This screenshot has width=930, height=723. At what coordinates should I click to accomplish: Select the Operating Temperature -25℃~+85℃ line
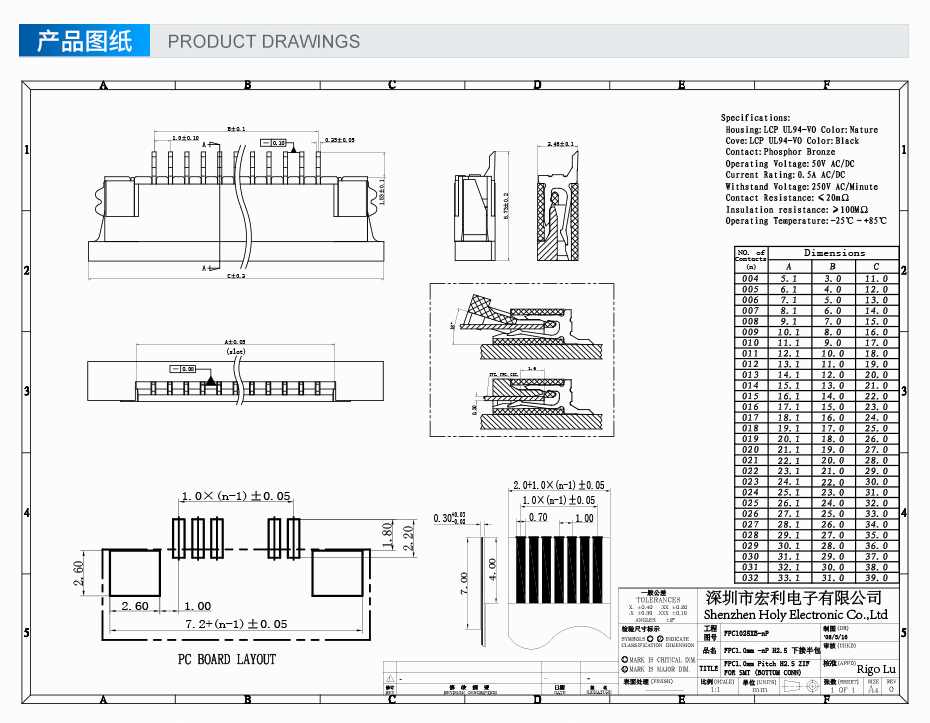(805, 221)
